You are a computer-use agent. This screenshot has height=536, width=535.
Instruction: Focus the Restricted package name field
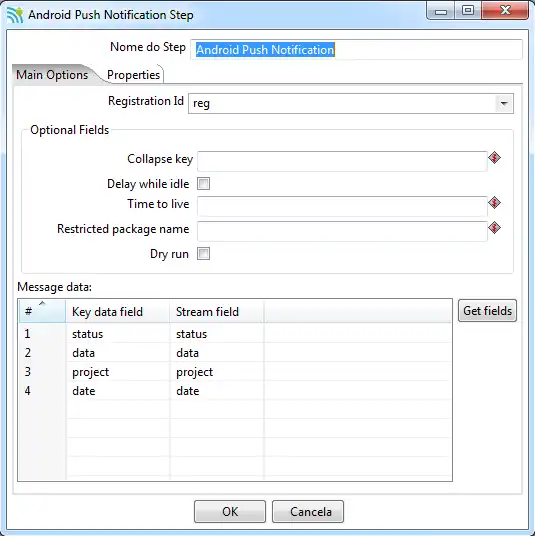(342, 231)
